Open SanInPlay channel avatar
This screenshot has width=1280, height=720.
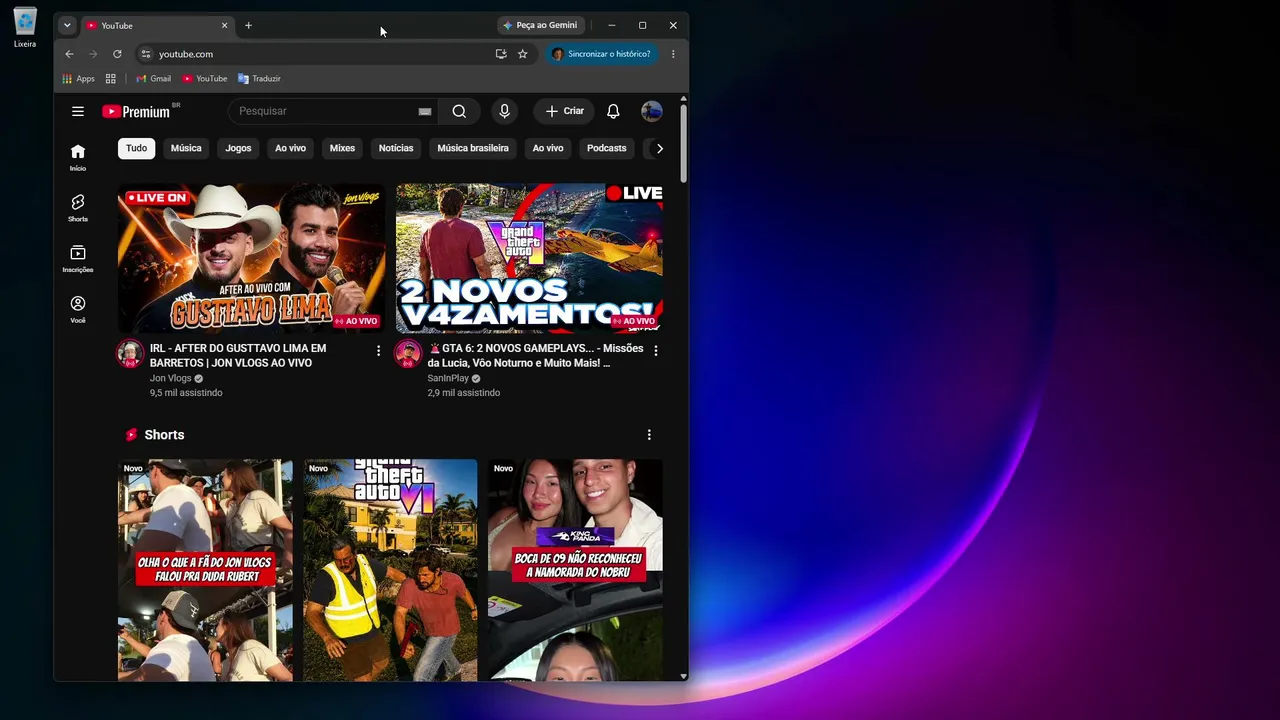(x=408, y=353)
